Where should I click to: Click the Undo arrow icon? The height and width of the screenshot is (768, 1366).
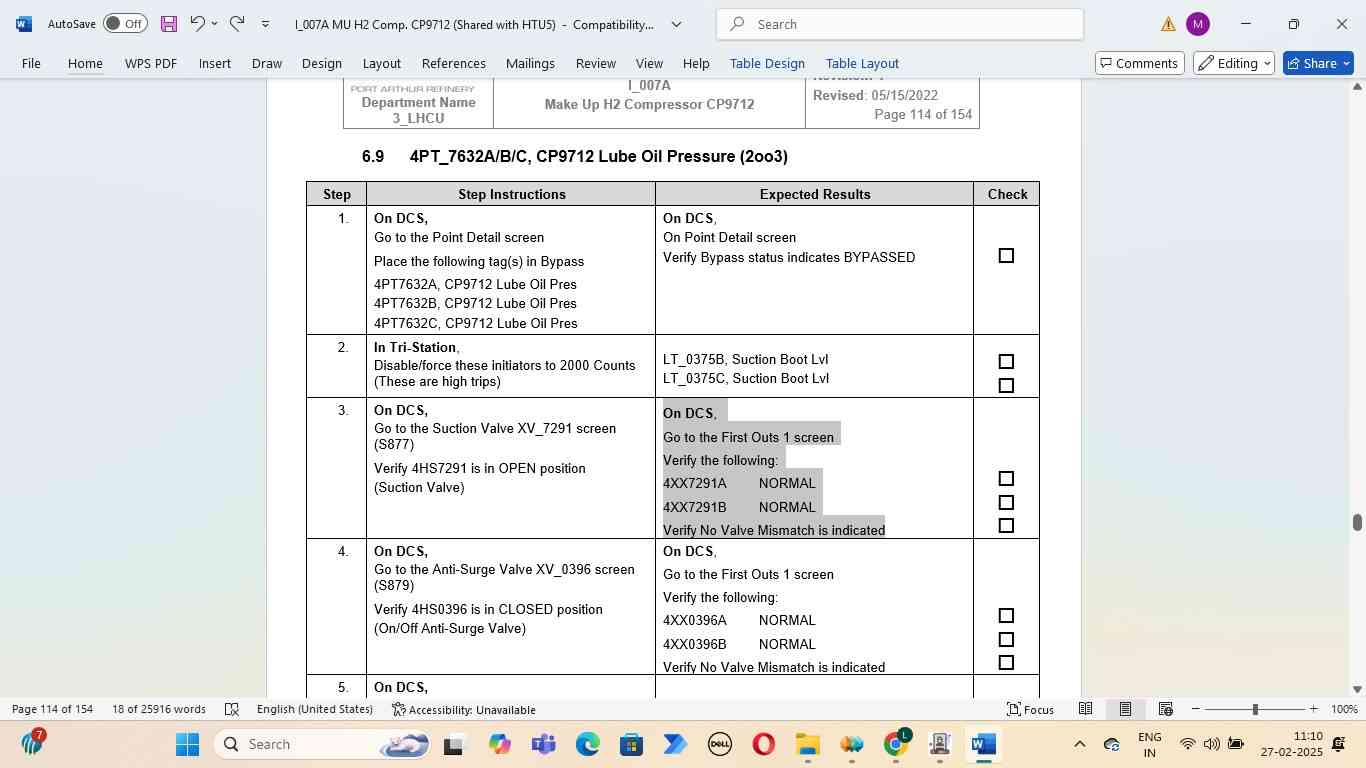click(x=198, y=23)
